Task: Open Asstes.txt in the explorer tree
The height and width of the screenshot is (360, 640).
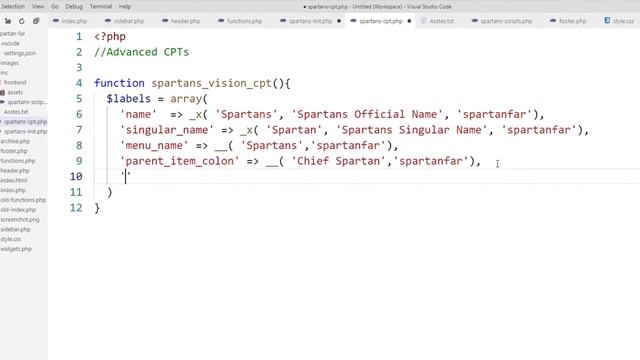Action: (16, 112)
